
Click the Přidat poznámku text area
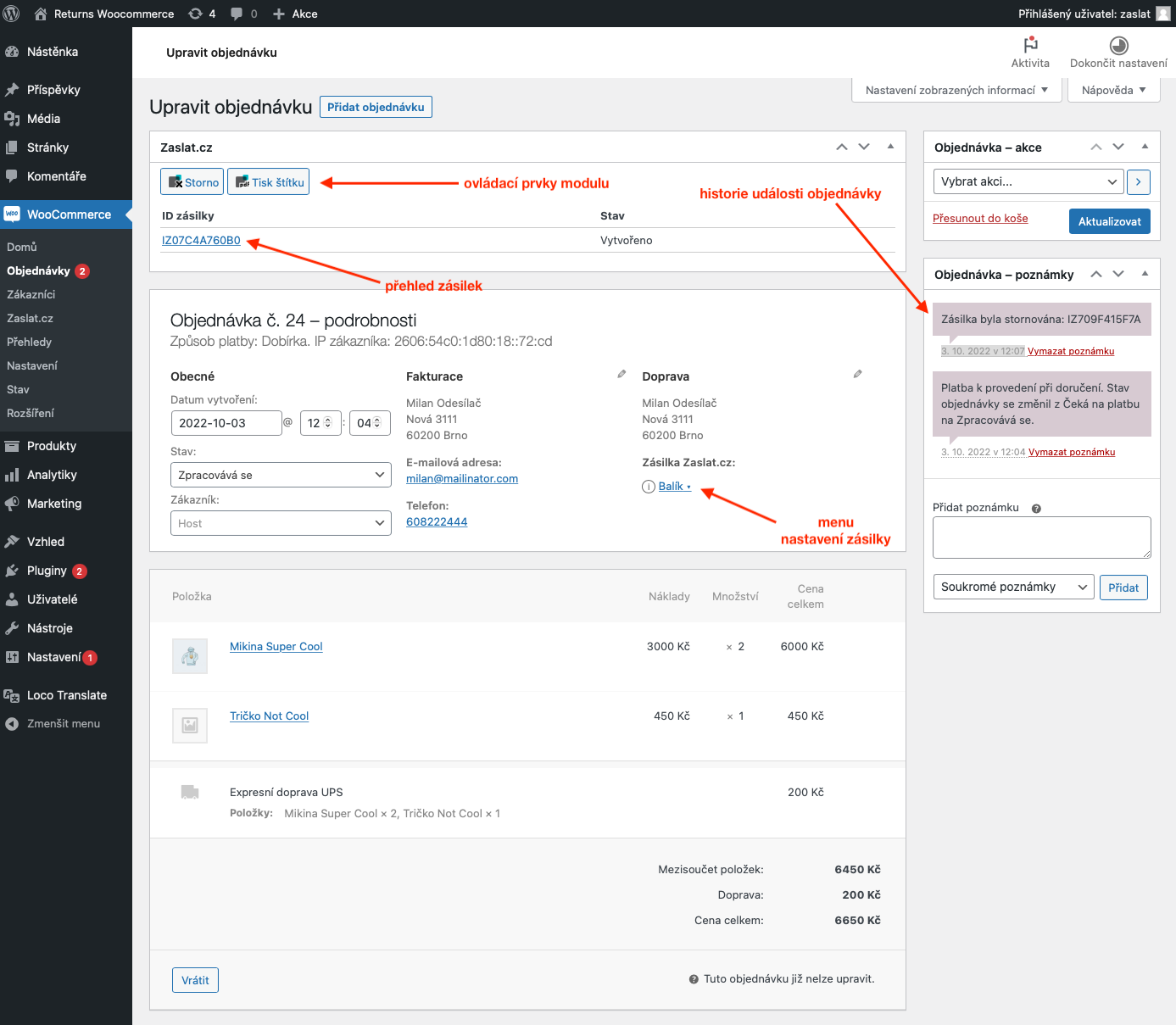coord(1042,538)
